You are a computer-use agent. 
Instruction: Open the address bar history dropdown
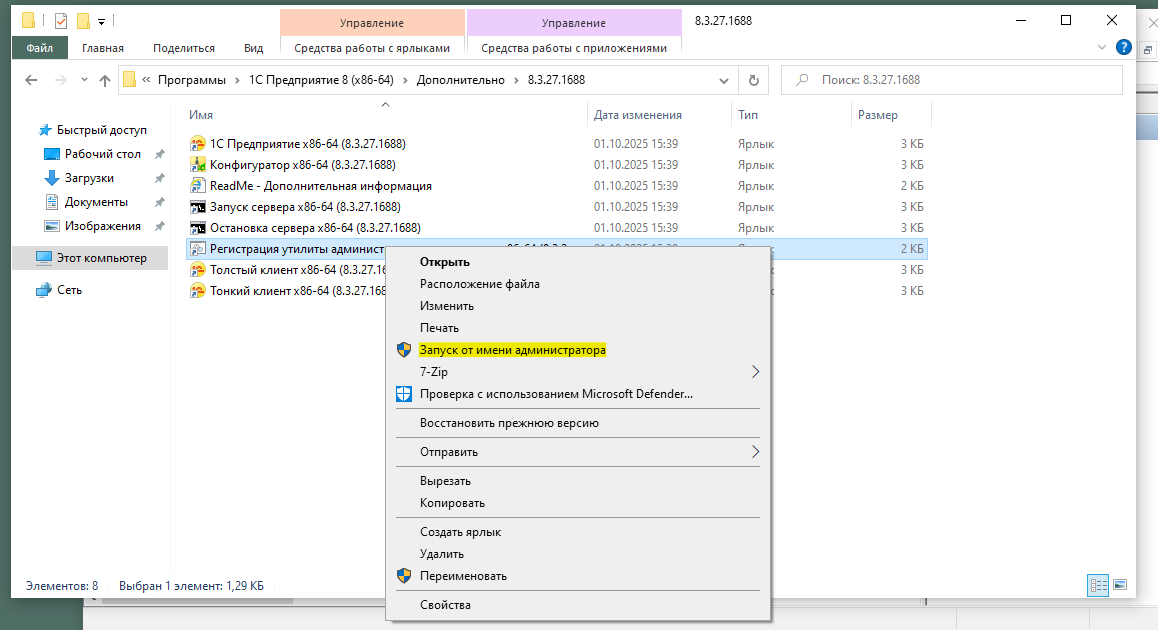tap(724, 80)
